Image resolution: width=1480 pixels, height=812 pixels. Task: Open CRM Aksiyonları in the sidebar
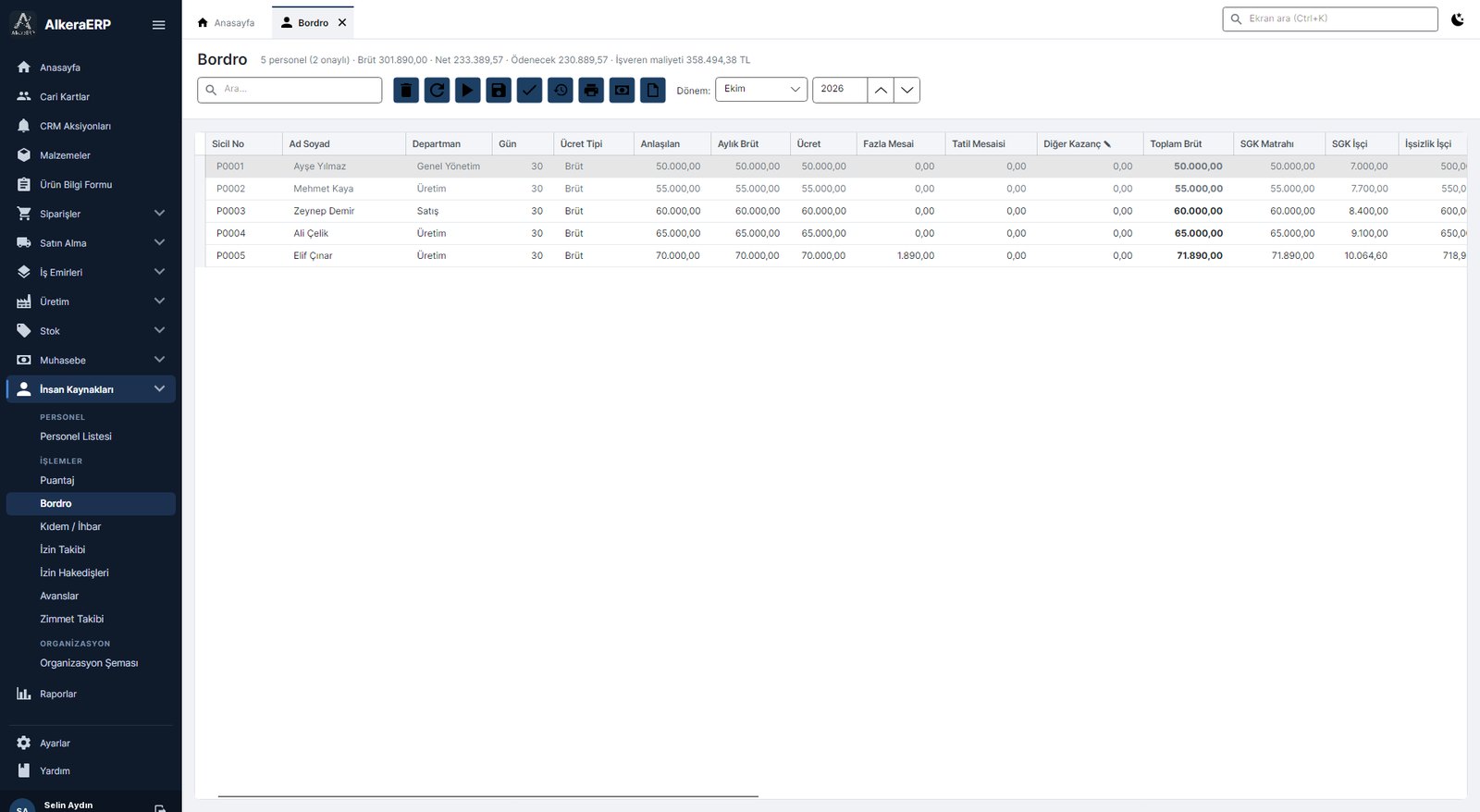(91, 126)
